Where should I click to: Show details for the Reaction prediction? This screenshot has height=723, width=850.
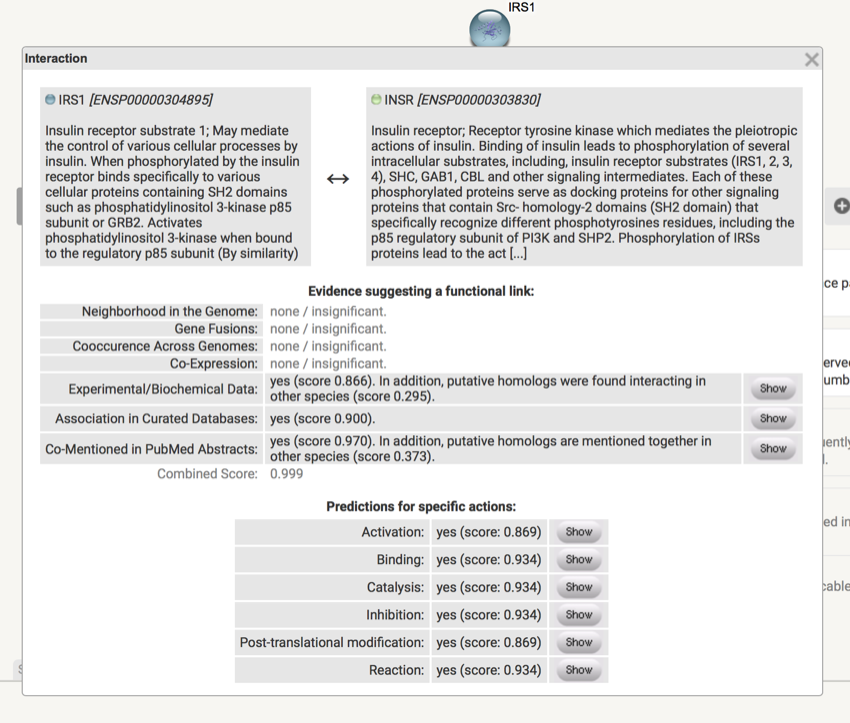(578, 670)
